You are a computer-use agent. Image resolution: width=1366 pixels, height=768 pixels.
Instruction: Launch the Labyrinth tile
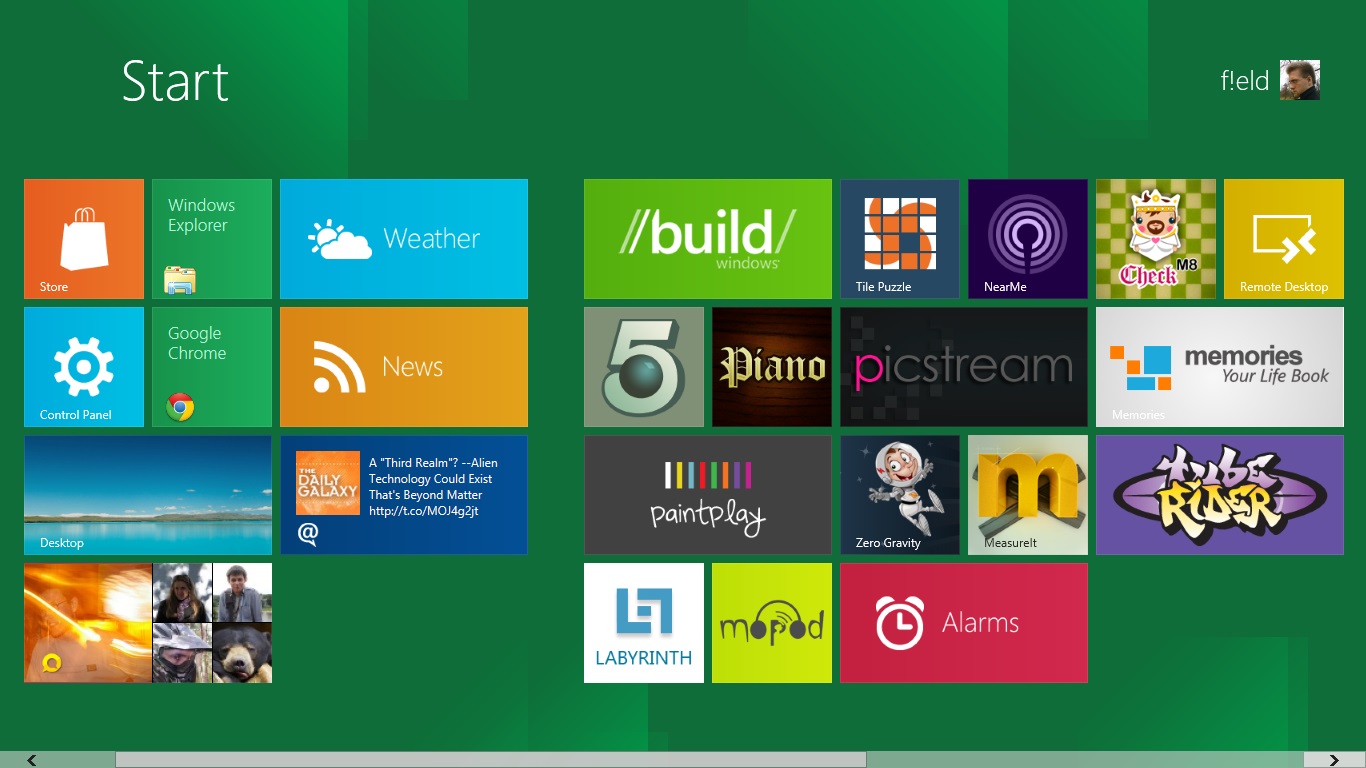644,623
